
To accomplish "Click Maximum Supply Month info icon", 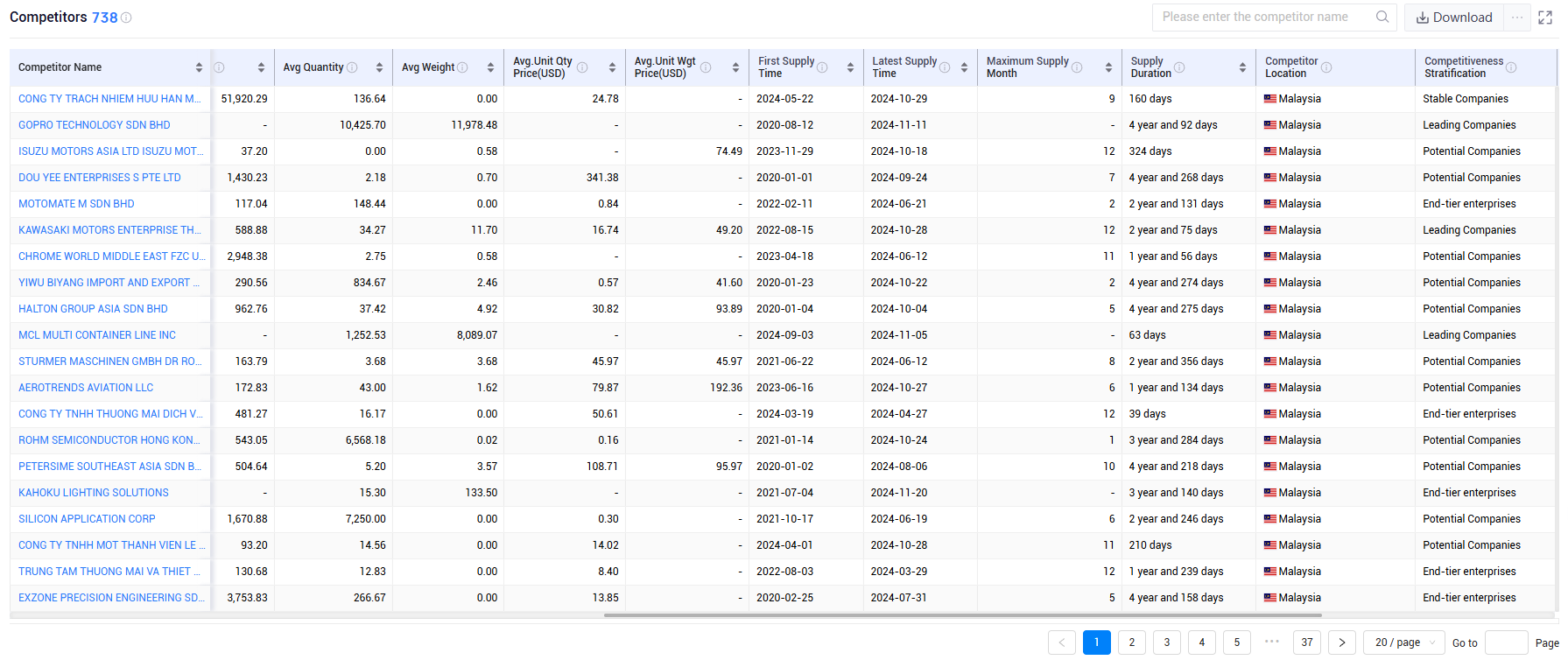I will (1077, 67).
